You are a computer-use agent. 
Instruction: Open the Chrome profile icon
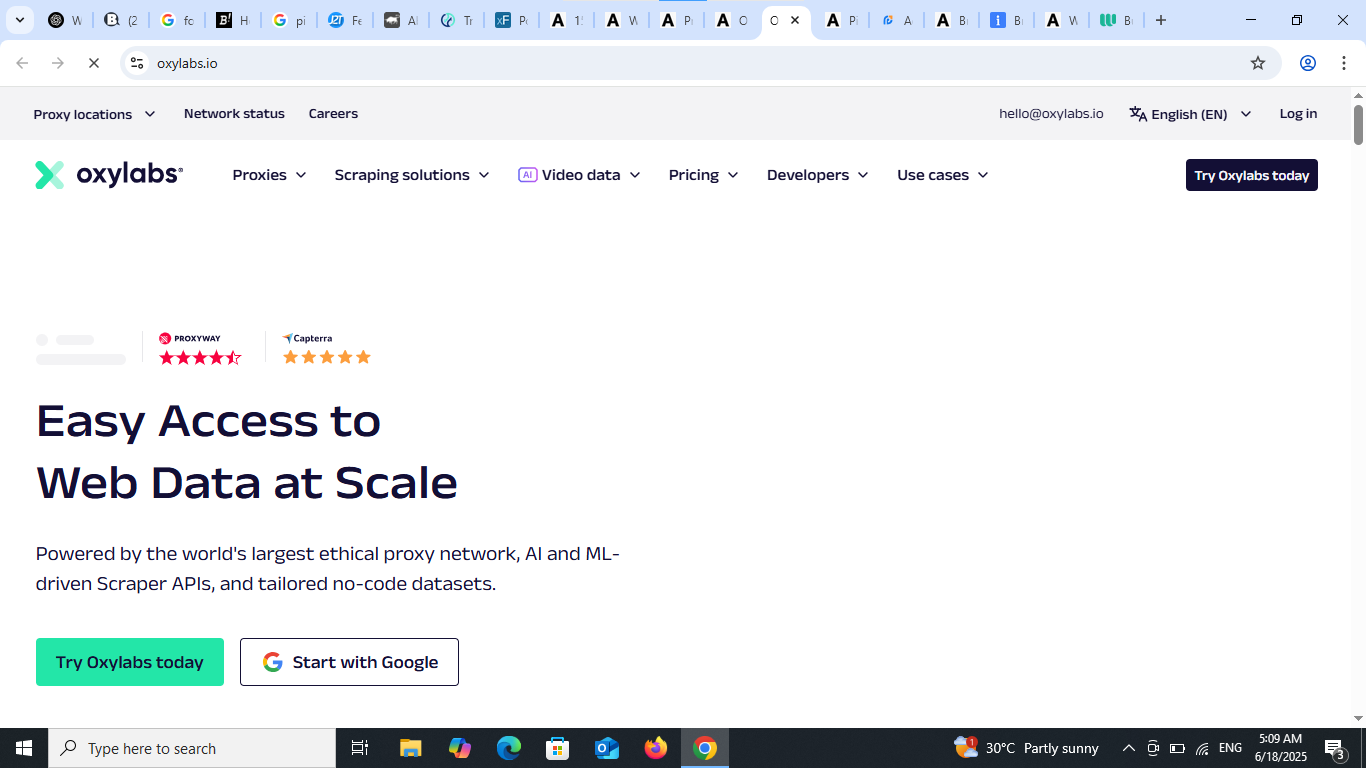(x=1307, y=63)
